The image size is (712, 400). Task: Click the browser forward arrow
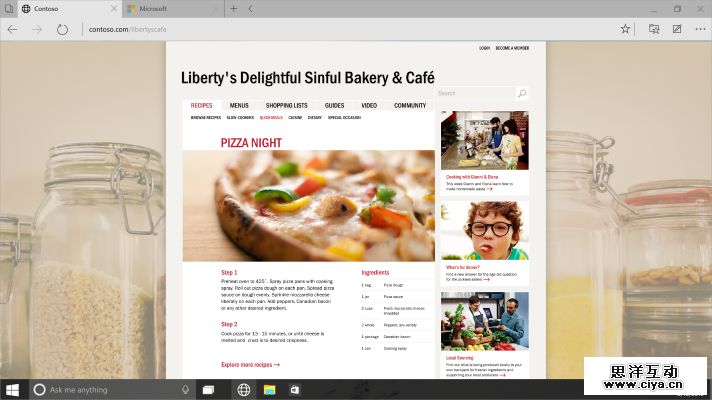point(37,30)
